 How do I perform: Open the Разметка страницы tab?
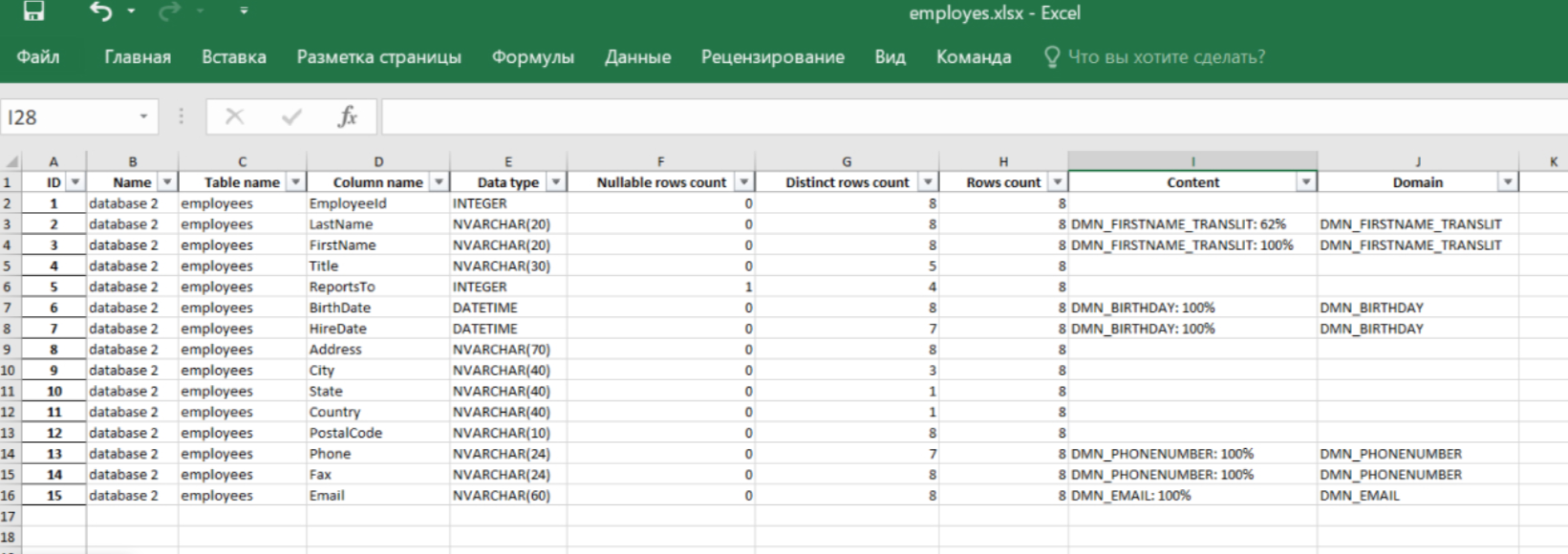379,57
